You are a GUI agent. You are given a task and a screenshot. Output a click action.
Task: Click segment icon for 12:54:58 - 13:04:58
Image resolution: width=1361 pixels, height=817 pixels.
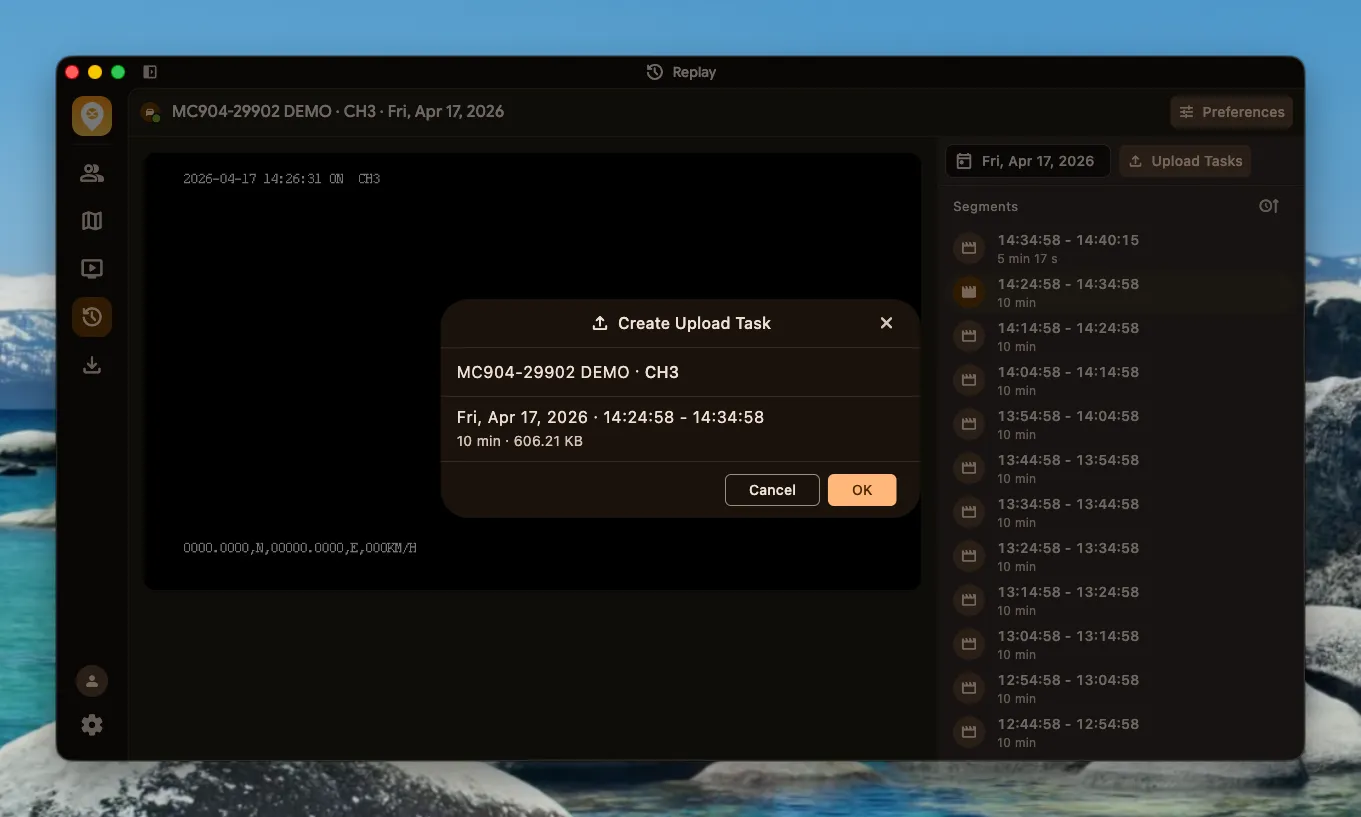click(968, 688)
